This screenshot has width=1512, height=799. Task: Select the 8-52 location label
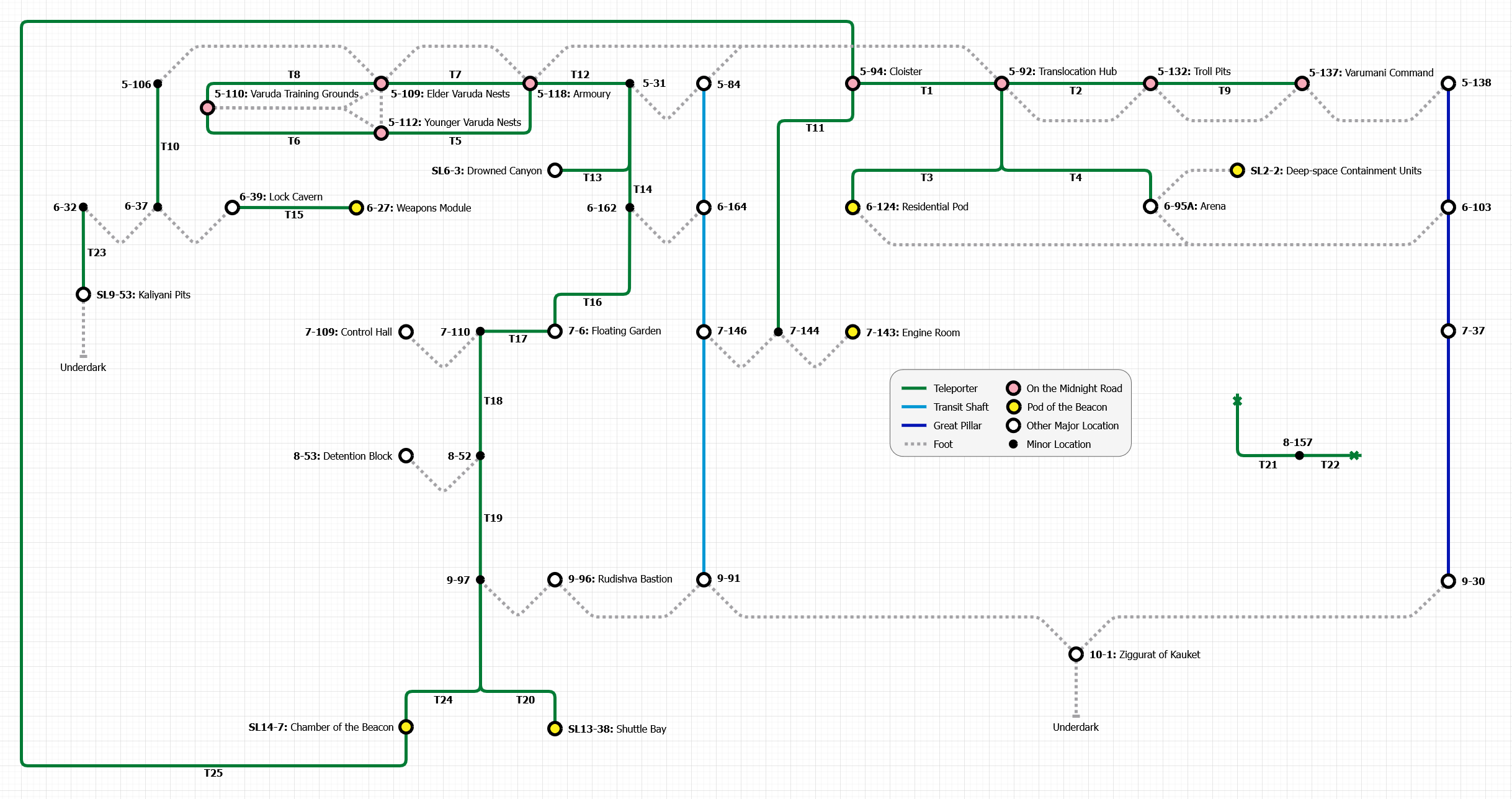pos(459,456)
